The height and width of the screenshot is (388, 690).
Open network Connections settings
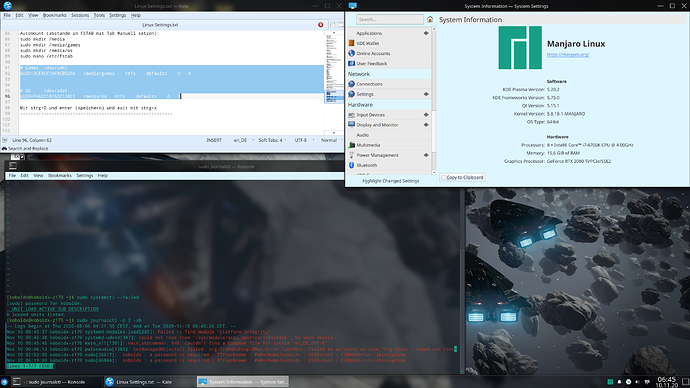point(389,84)
